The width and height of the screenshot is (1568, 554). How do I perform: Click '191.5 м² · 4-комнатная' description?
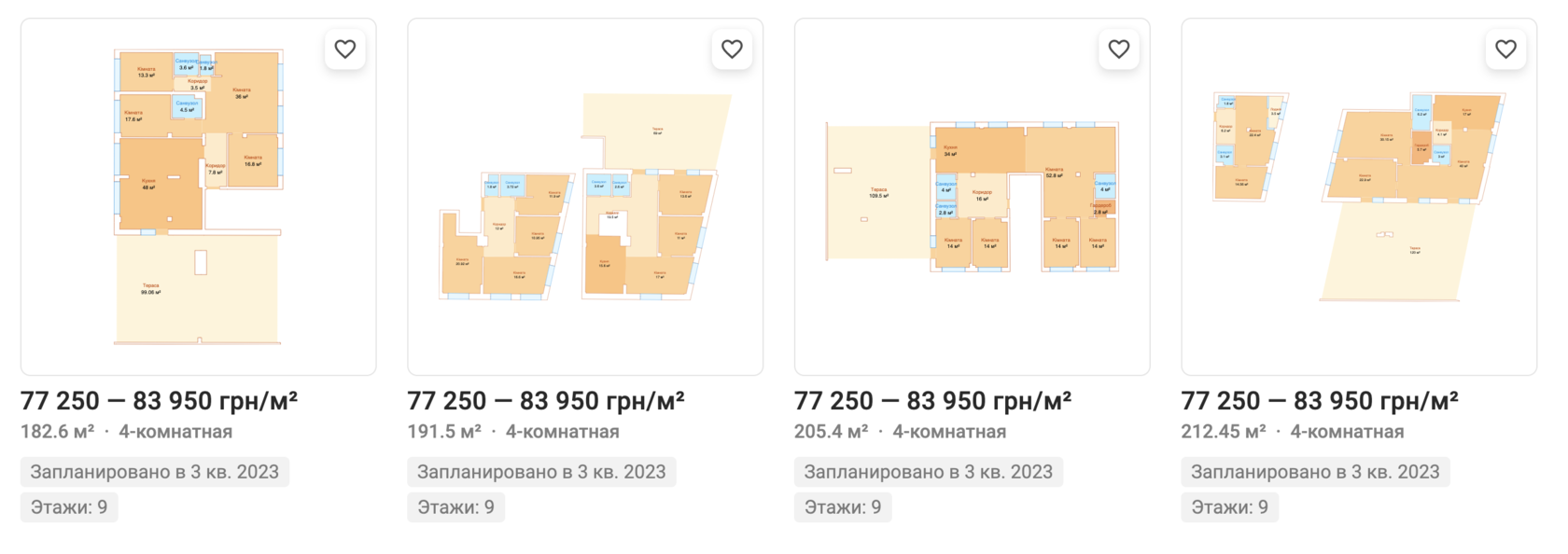(513, 432)
